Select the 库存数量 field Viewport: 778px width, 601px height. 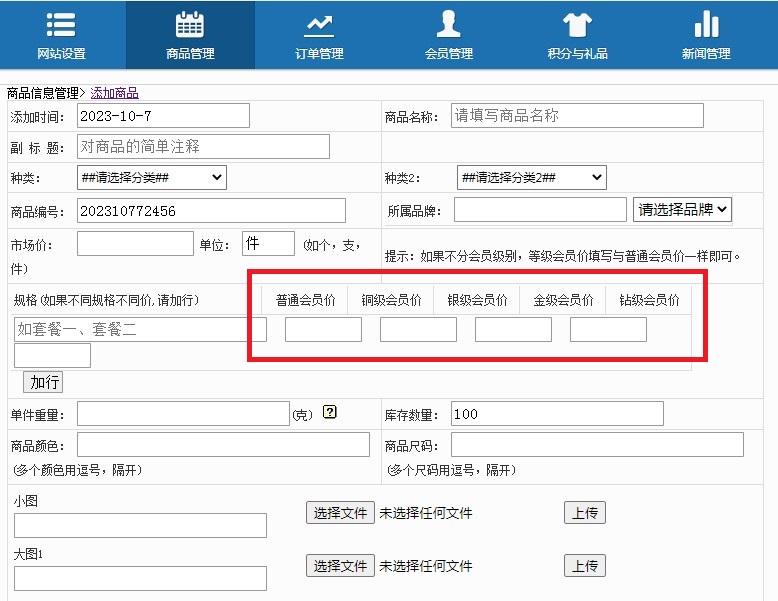557,414
